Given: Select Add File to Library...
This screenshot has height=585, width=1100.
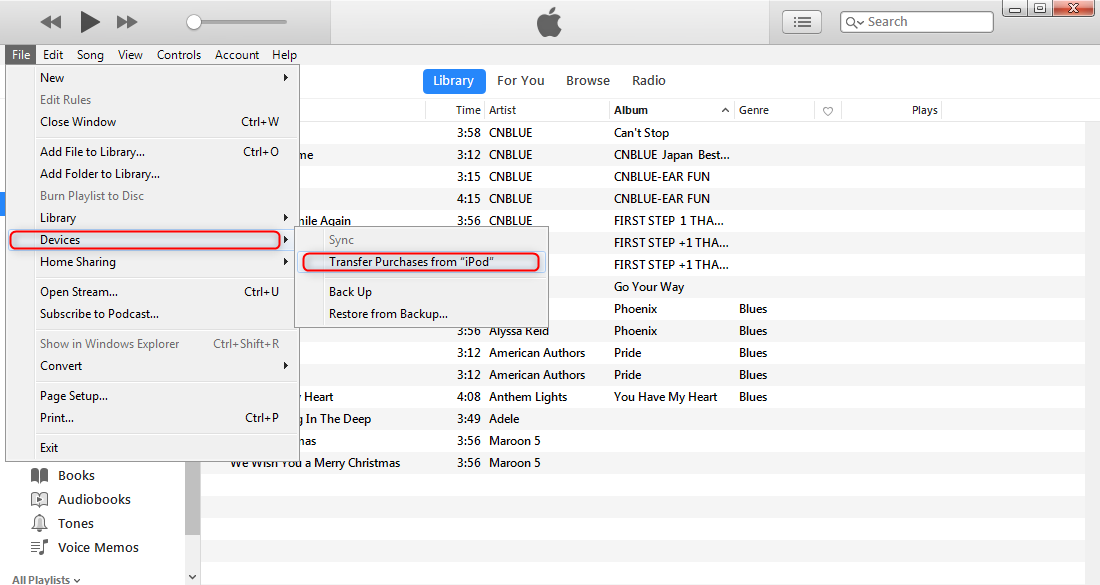Looking at the screenshot, I should (153, 152).
